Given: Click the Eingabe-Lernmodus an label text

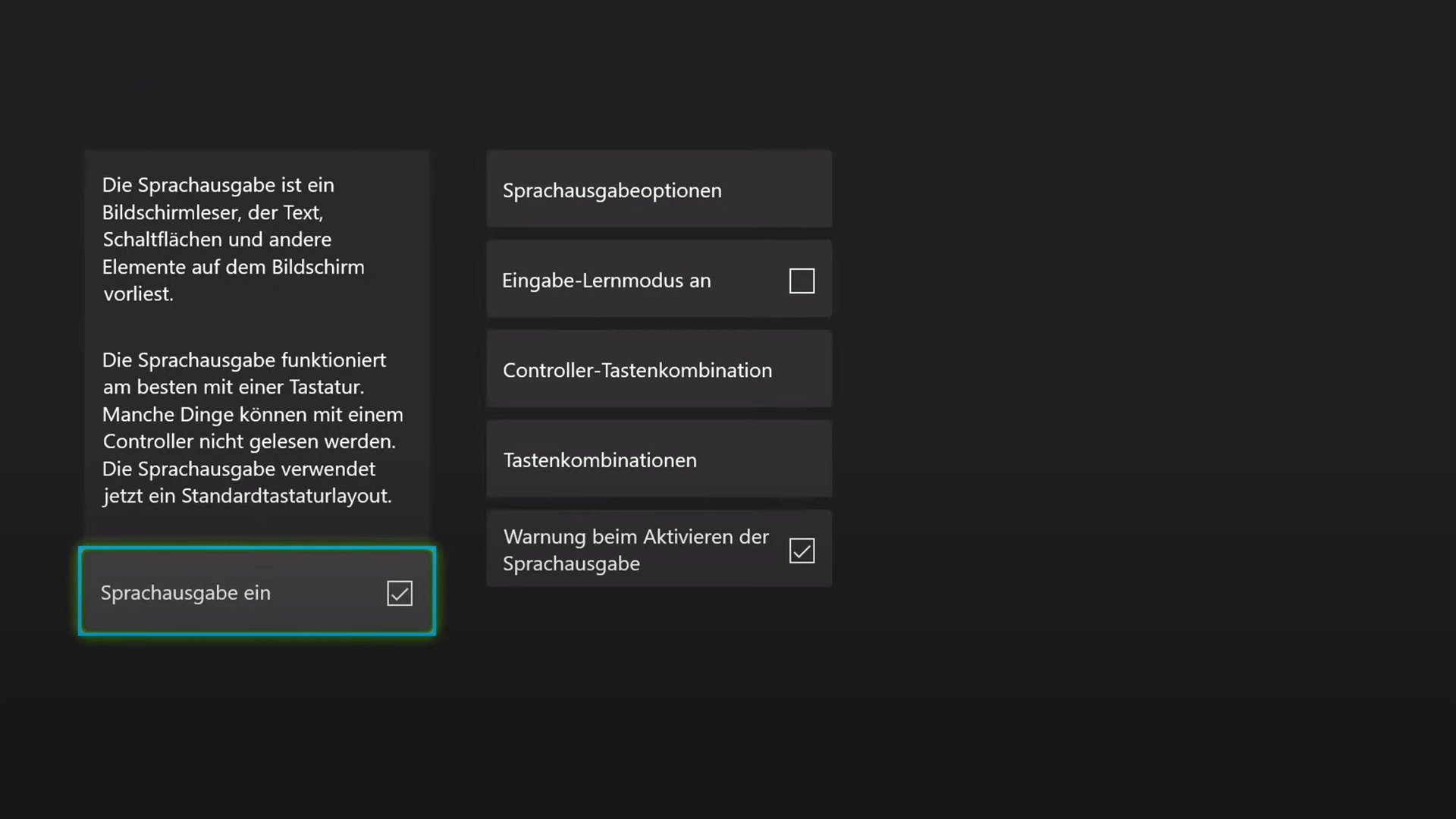Looking at the screenshot, I should coord(606,281).
